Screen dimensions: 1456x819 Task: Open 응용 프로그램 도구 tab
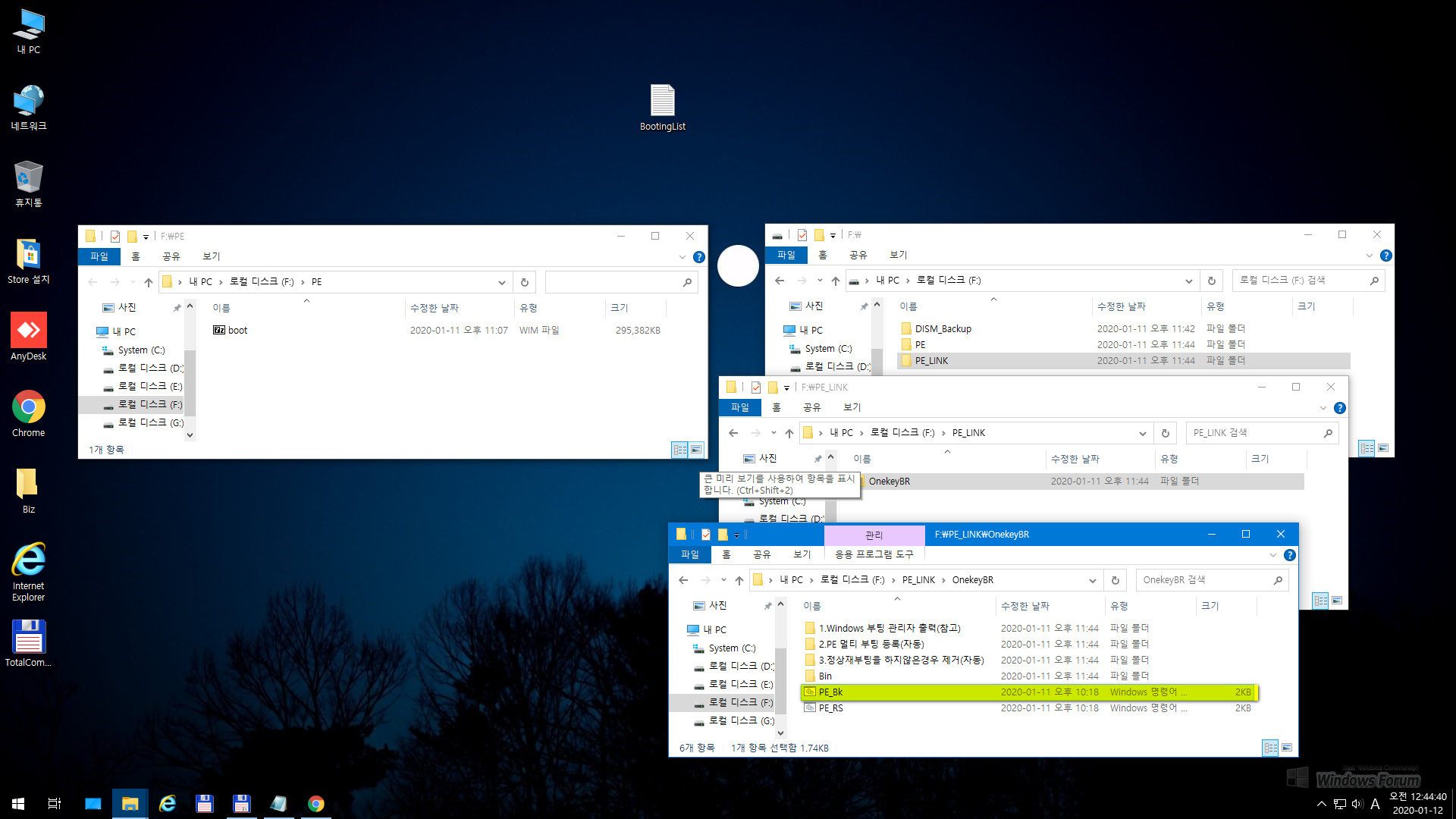click(x=874, y=555)
